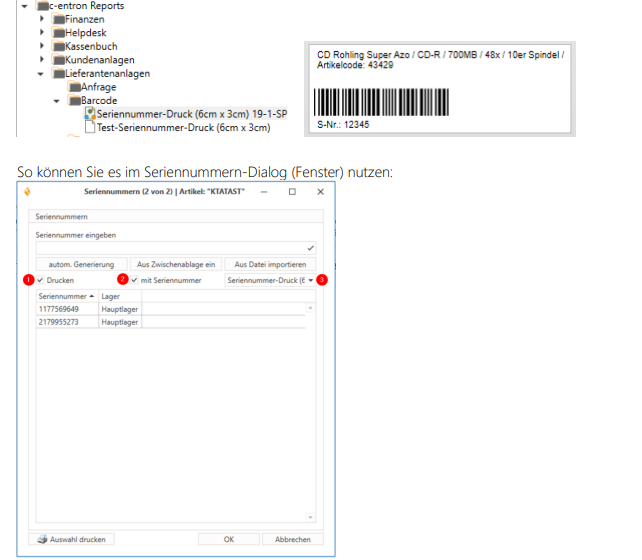Select the Seriennummer-Druck 19-1-SP report icon
Screen dimensions: 642x560
tap(89, 114)
